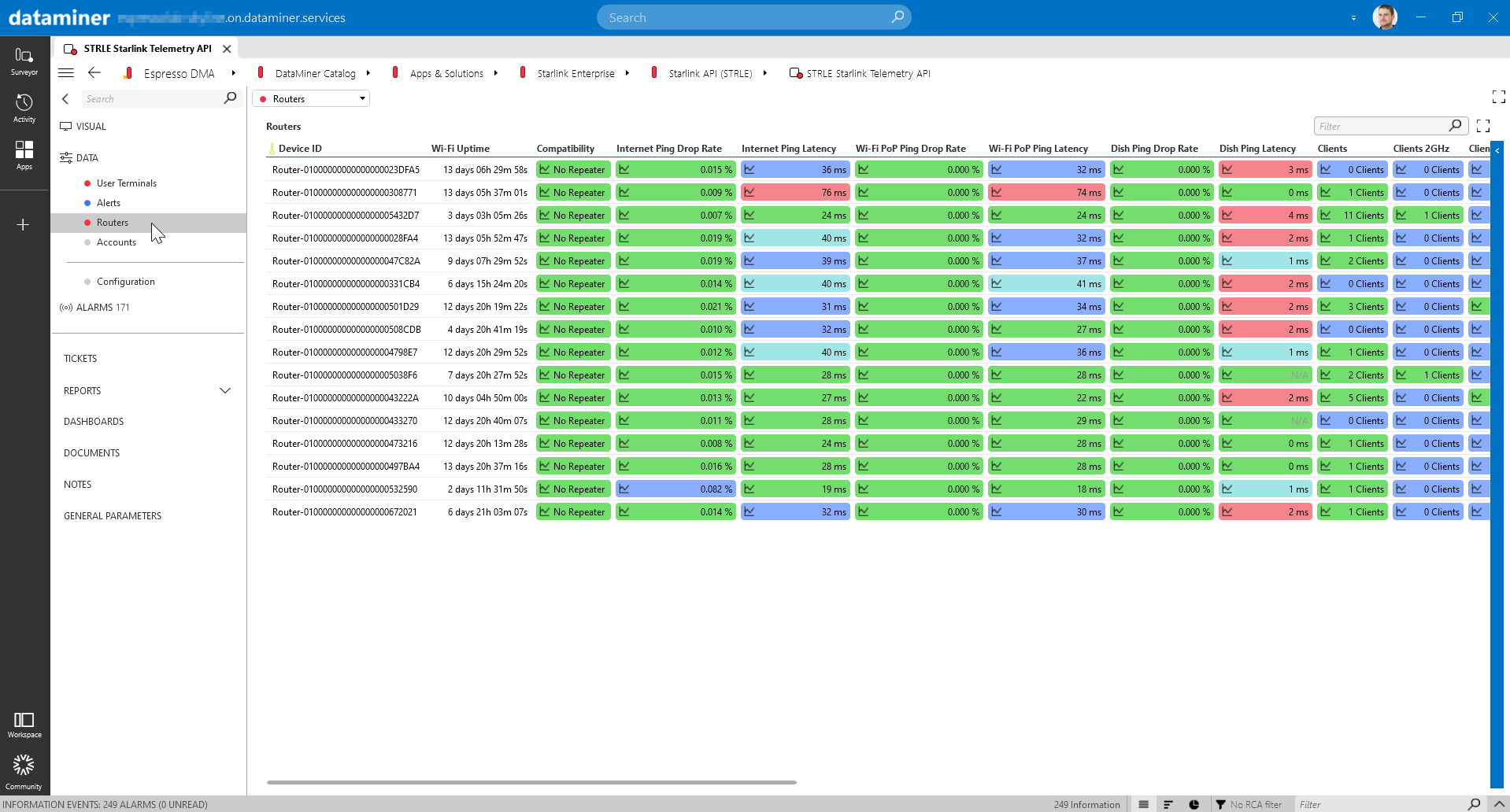Go back with the breadcrumb back arrow
The height and width of the screenshot is (812, 1510).
pyautogui.click(x=94, y=73)
